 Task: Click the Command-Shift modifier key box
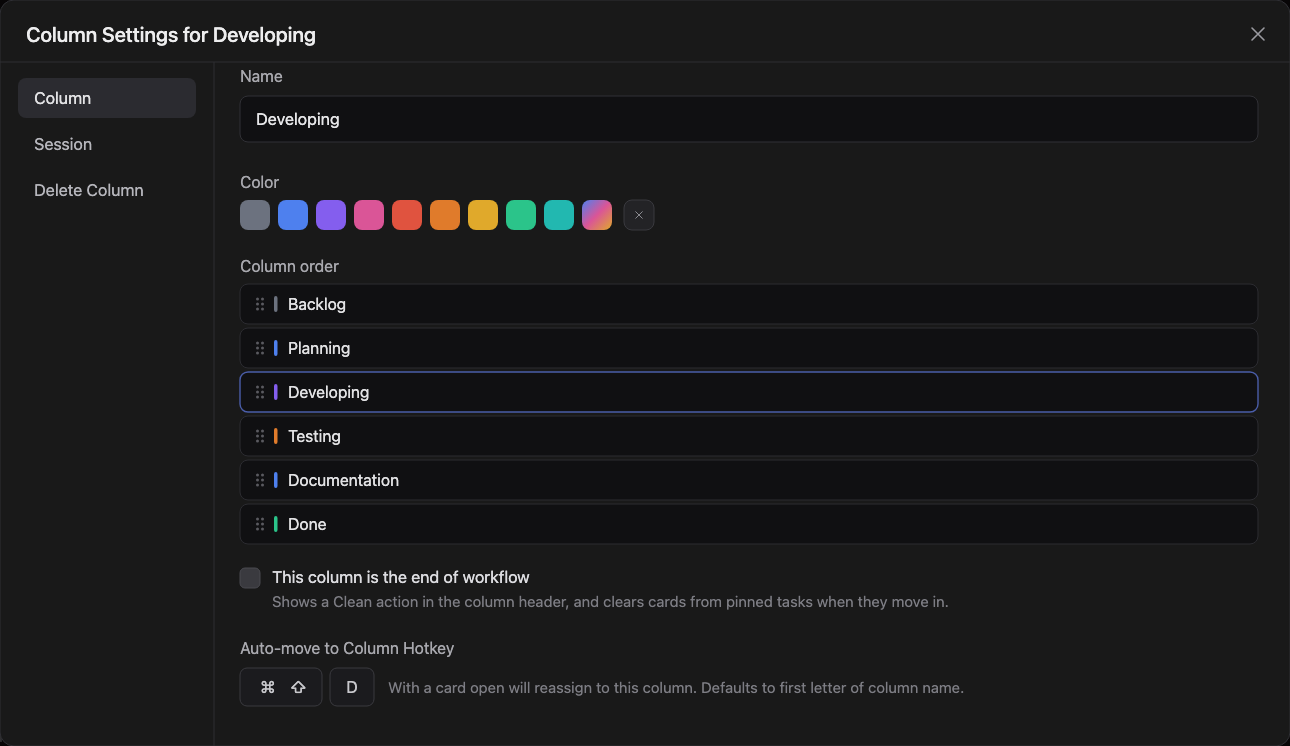click(281, 687)
